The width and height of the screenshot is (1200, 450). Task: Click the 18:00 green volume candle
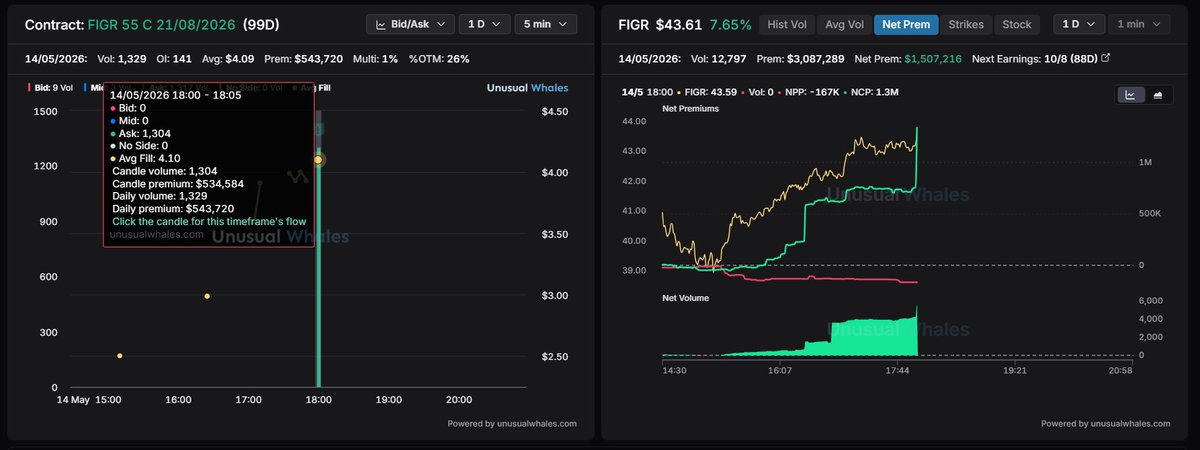pyautogui.click(x=318, y=270)
